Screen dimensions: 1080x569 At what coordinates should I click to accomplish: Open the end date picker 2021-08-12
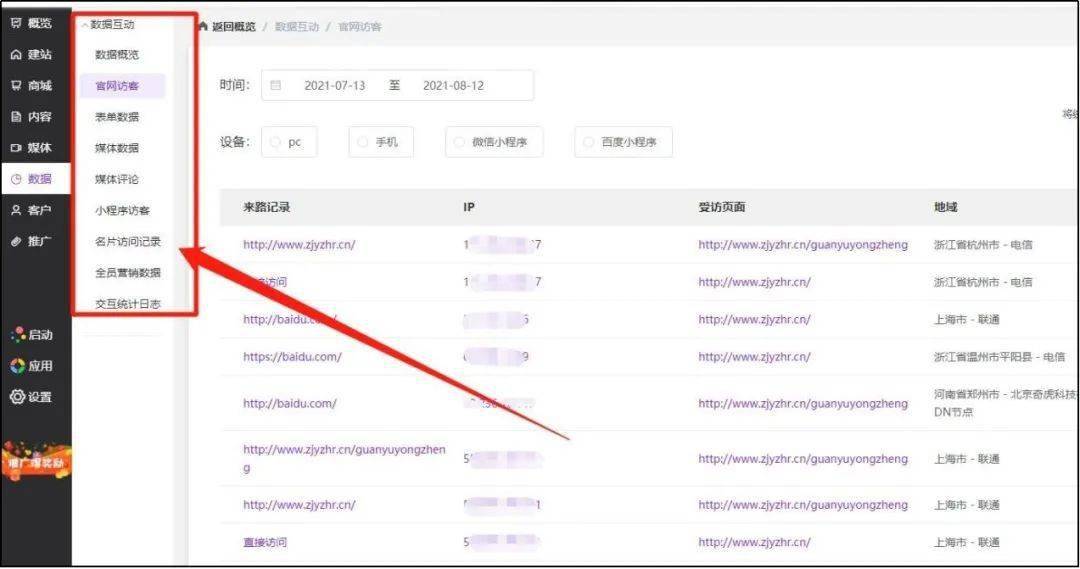click(453, 86)
